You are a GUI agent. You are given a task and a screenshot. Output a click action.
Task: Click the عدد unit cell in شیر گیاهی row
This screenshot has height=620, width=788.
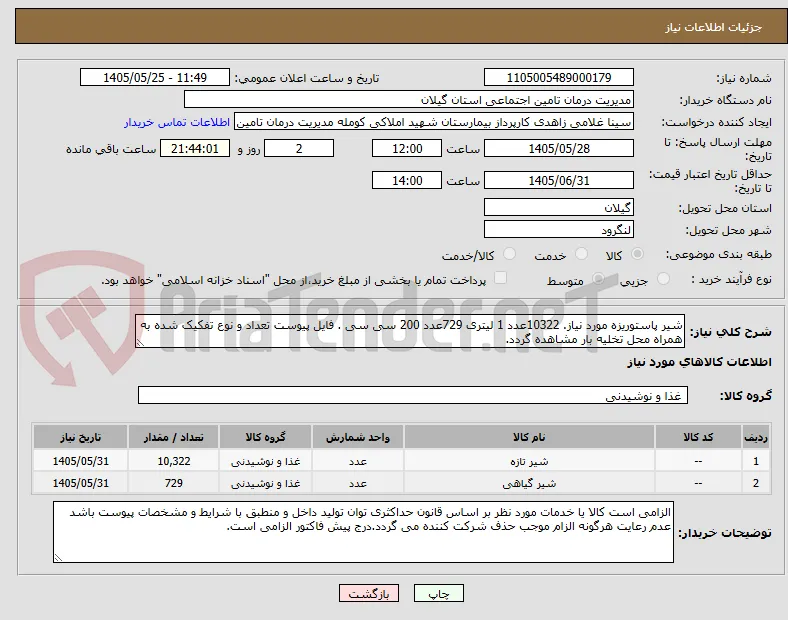[358, 483]
